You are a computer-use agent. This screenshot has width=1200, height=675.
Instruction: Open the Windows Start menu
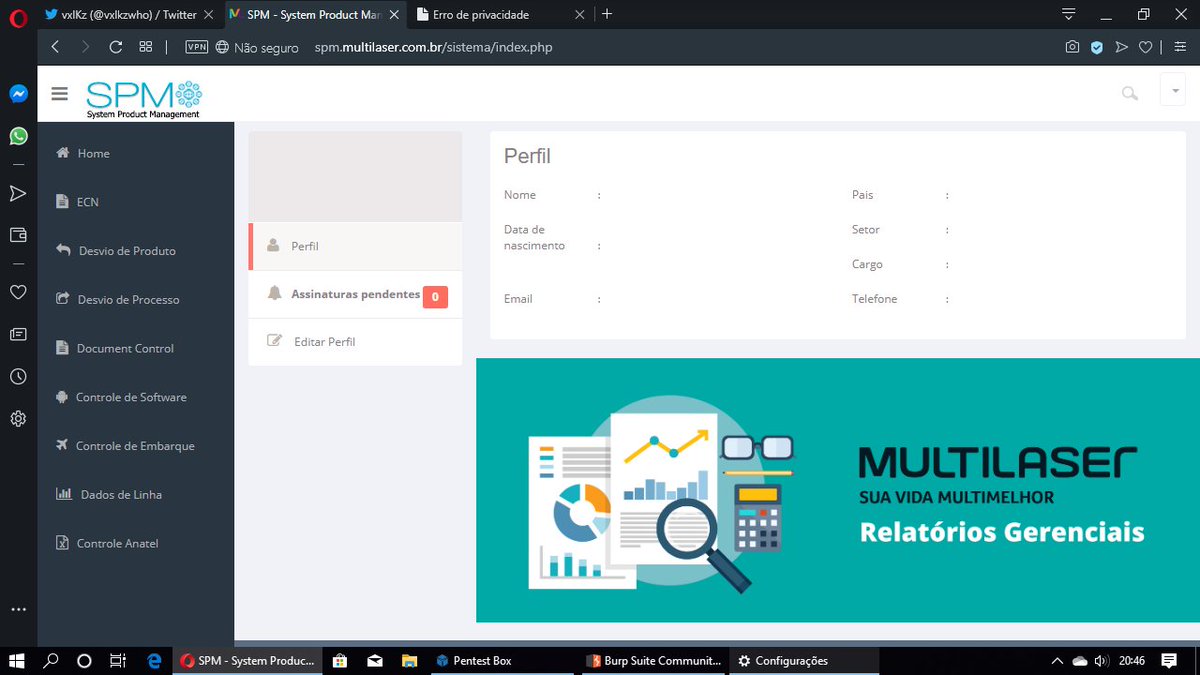pos(17,660)
